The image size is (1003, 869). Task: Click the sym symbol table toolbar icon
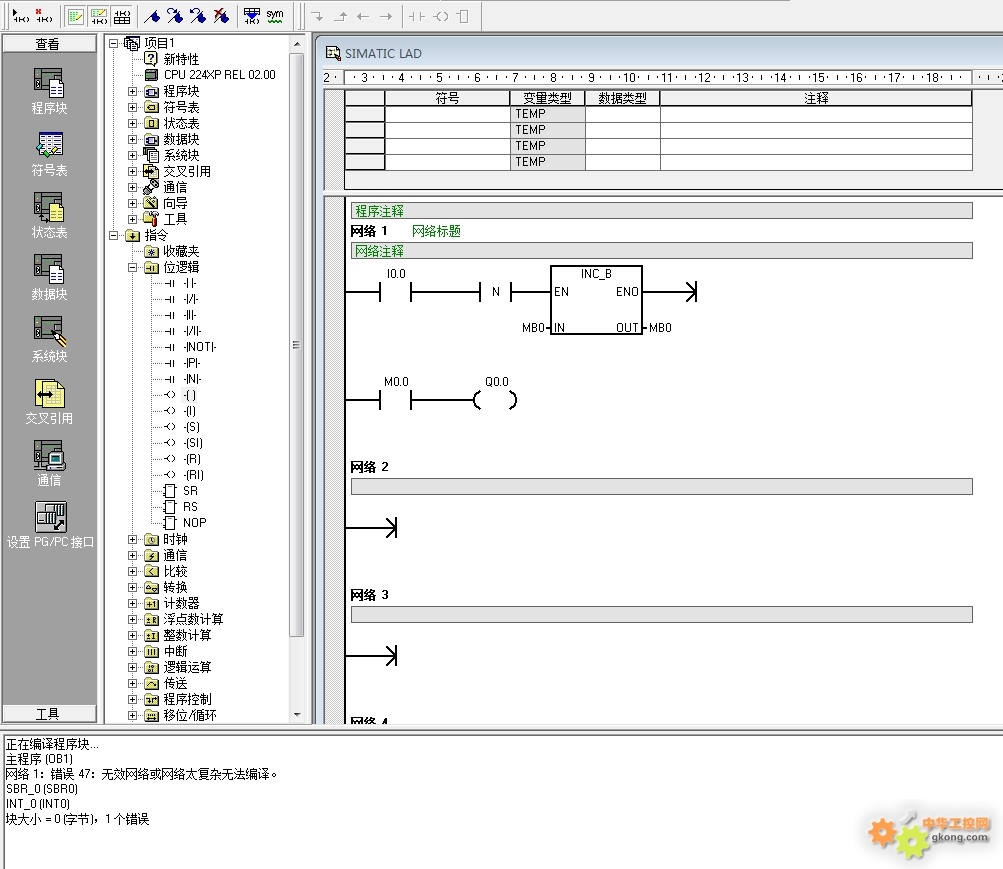[x=275, y=16]
